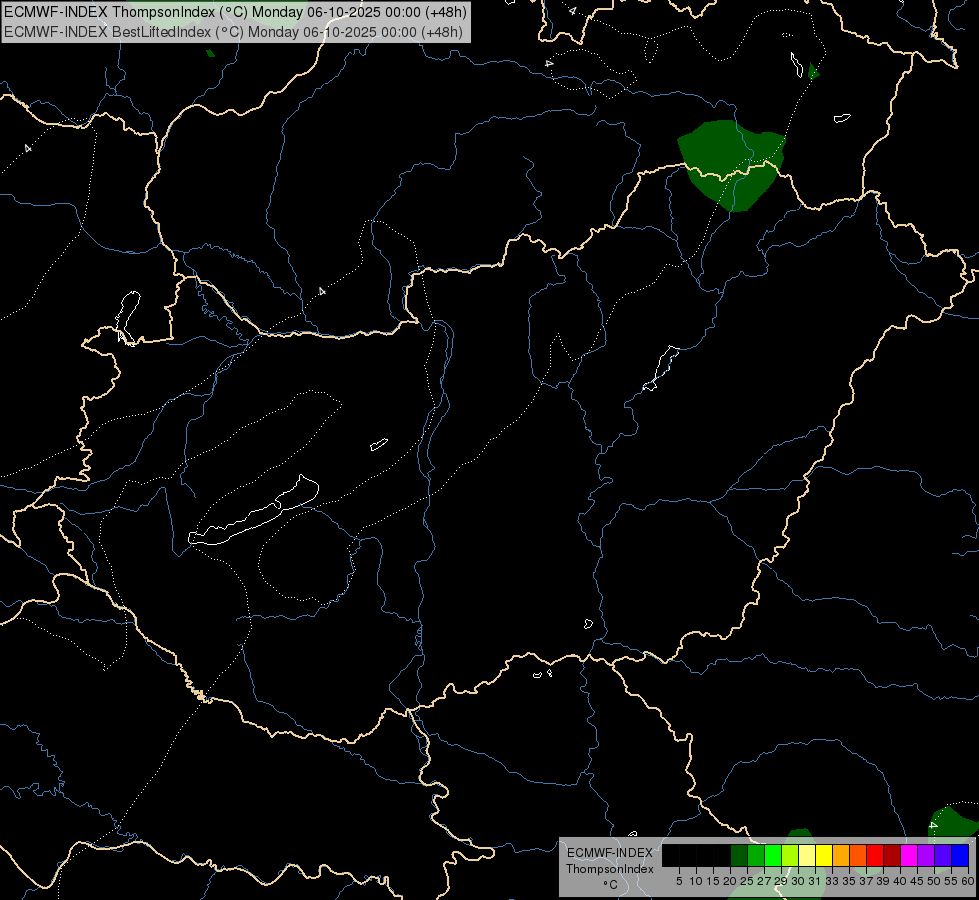The width and height of the screenshot is (979, 900).
Task: Pick the purple 45-50 legend swatch
Action: pos(926,855)
